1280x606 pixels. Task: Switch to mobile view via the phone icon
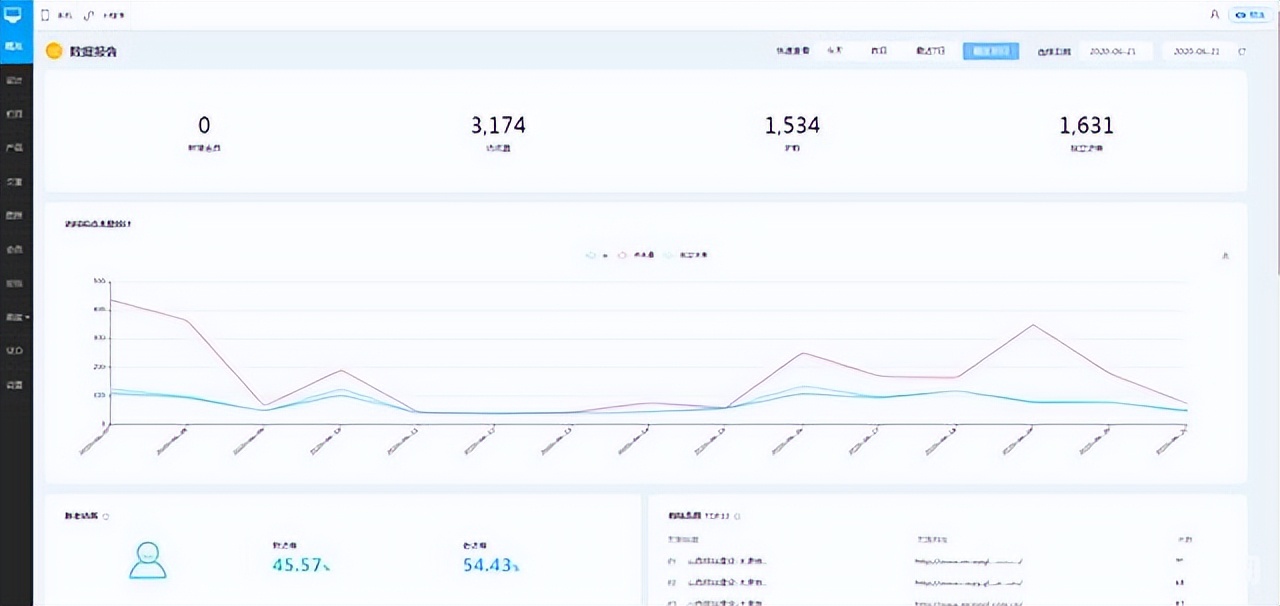(x=45, y=16)
